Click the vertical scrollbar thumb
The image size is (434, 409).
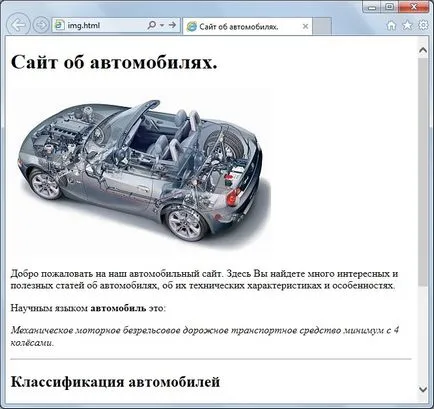423,172
